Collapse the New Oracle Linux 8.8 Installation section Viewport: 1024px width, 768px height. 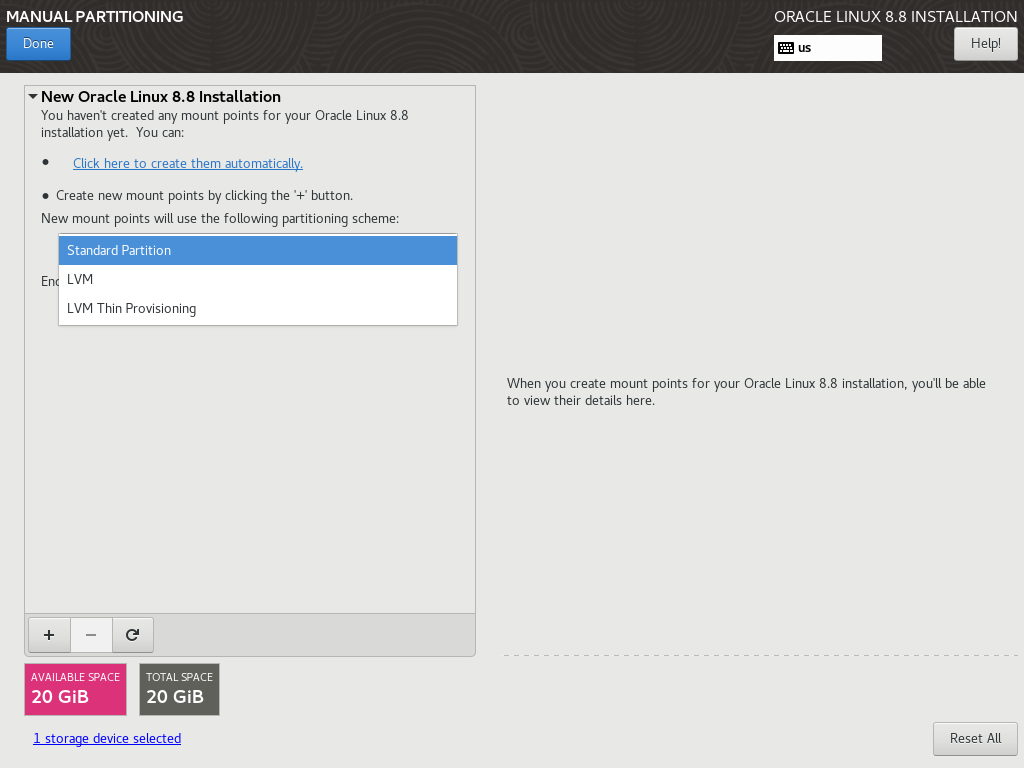tap(33, 97)
